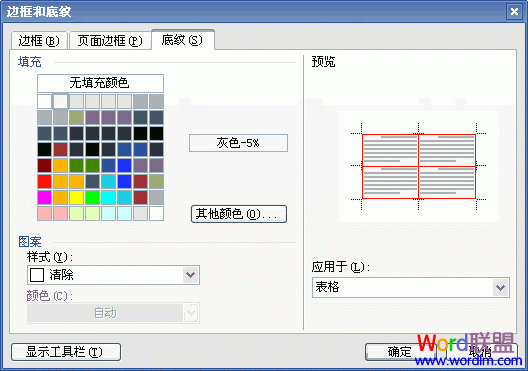Screen dimensions: 528x371
Task: Click the table preview diagram
Action: point(419,166)
